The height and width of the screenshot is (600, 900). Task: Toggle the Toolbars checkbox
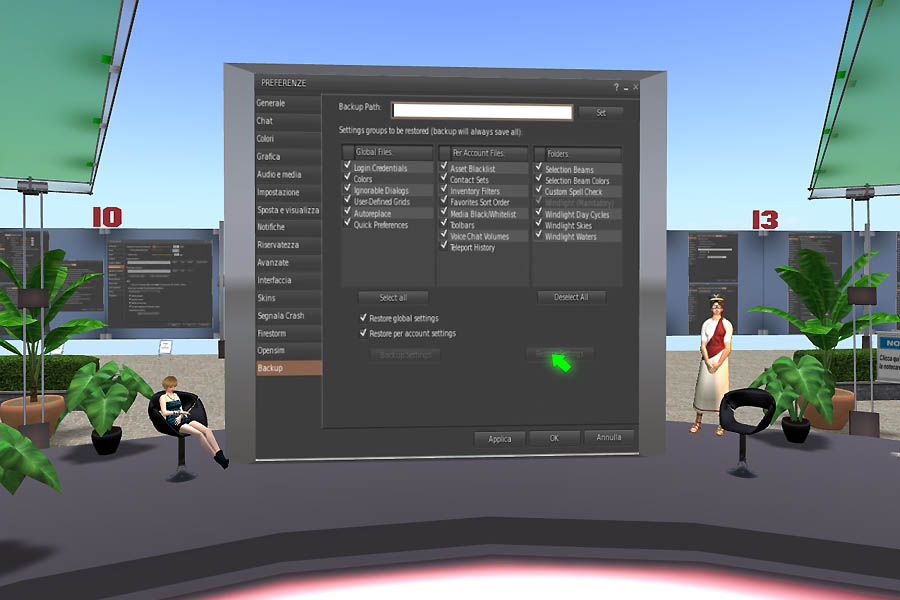point(444,224)
